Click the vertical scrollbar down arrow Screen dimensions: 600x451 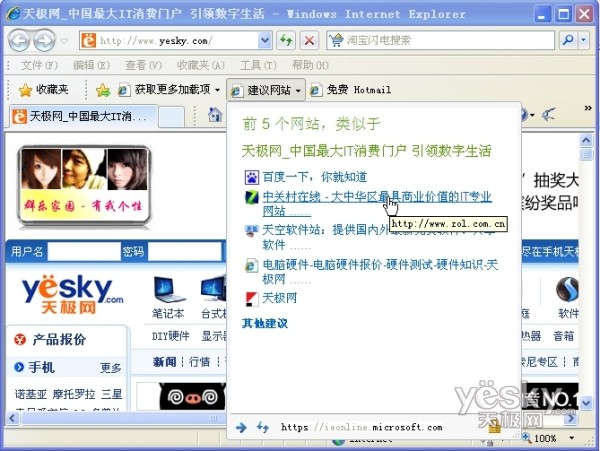point(586,402)
